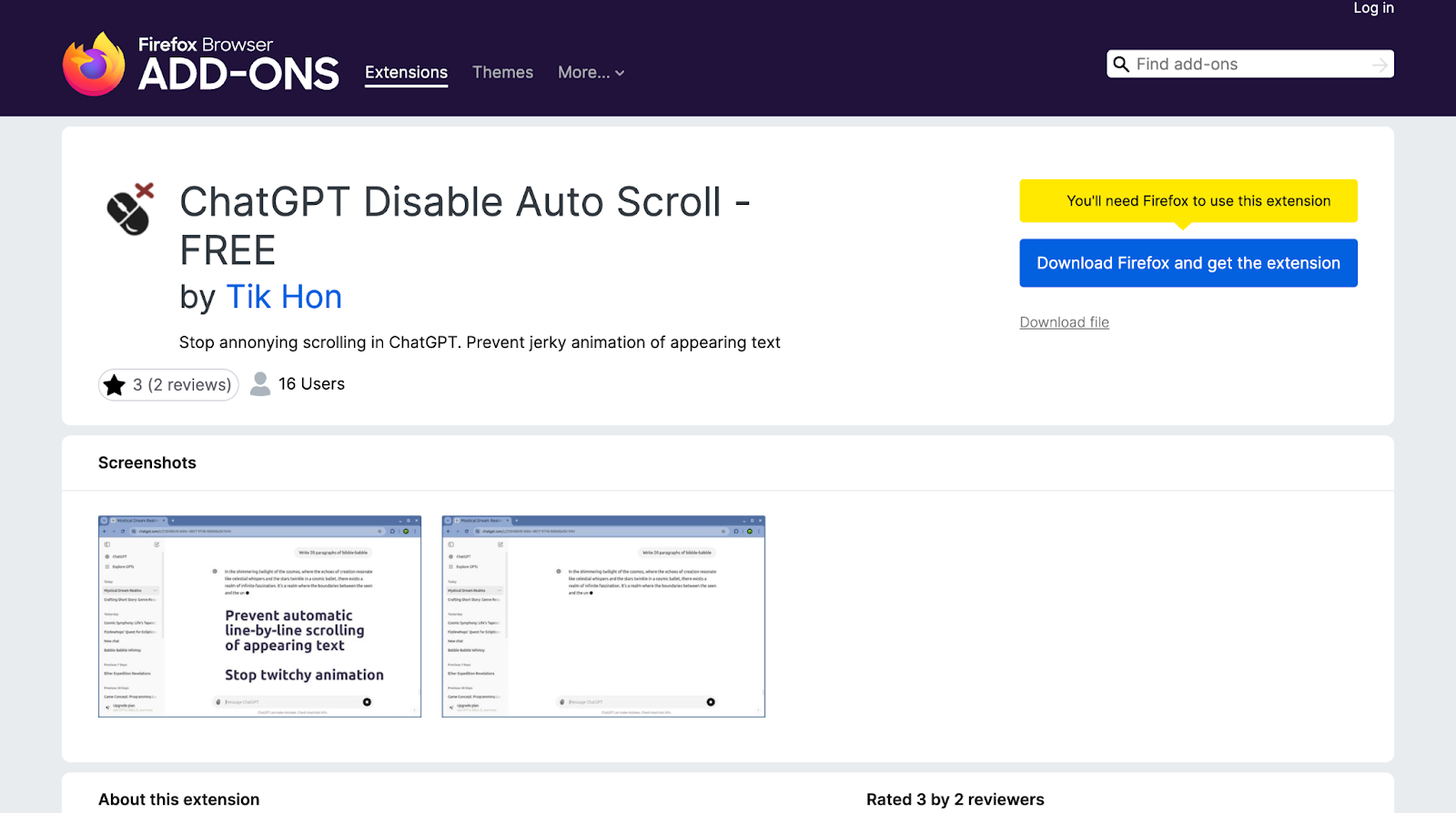Click the 'You'll need Firefox' notice
This screenshot has height=813, width=1456.
1188,201
